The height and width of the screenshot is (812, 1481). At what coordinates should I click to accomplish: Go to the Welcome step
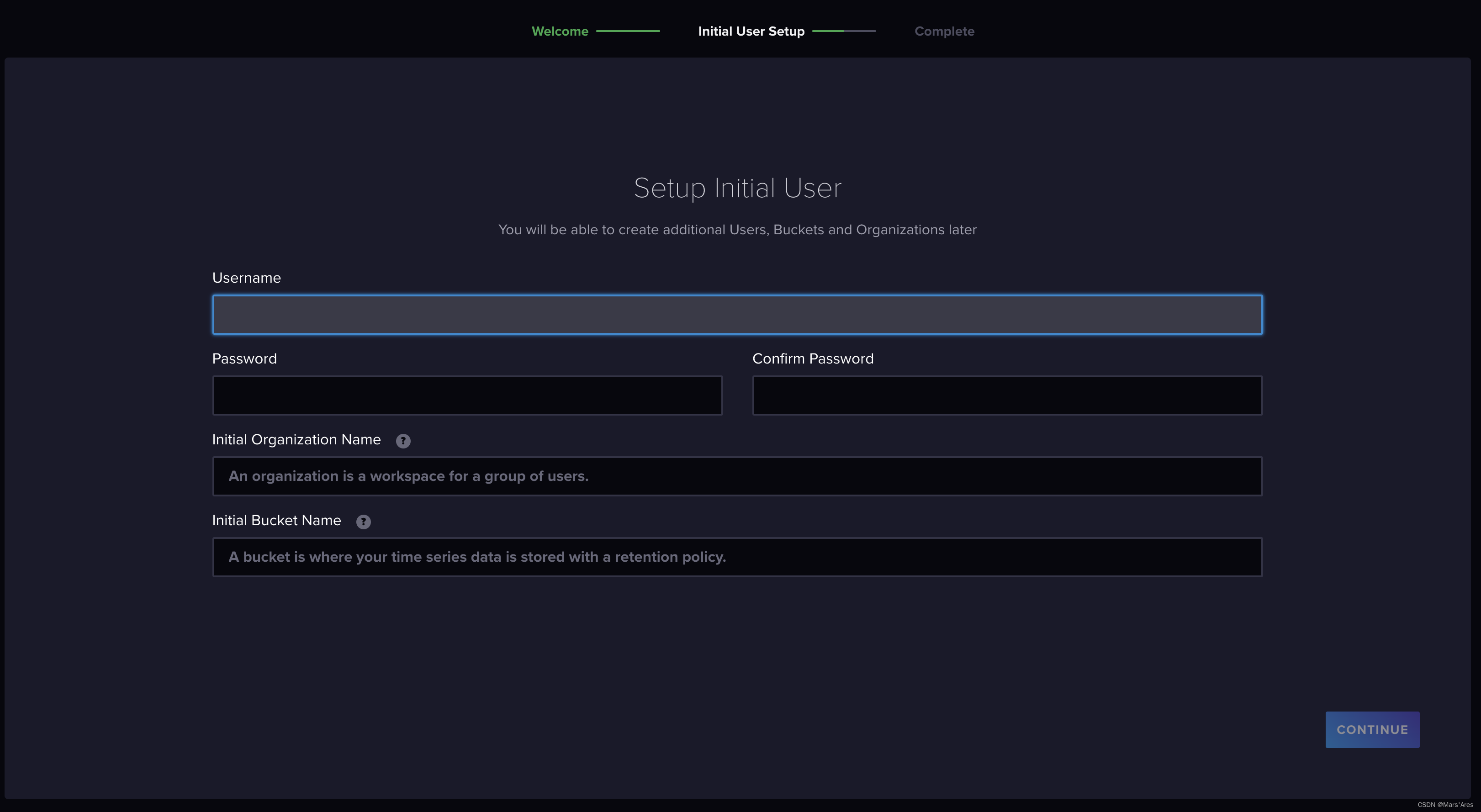[560, 32]
